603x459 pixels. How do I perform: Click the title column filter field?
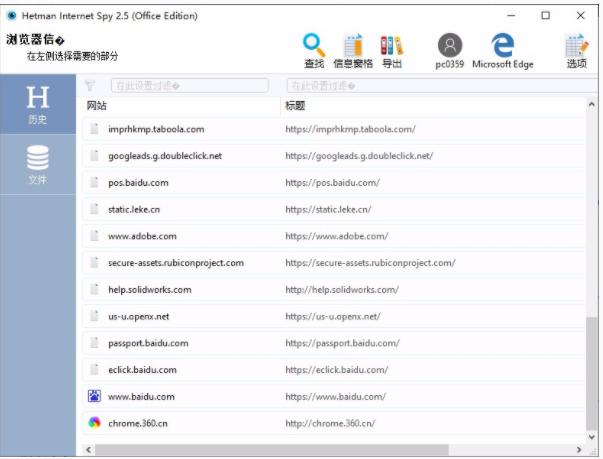click(435, 86)
